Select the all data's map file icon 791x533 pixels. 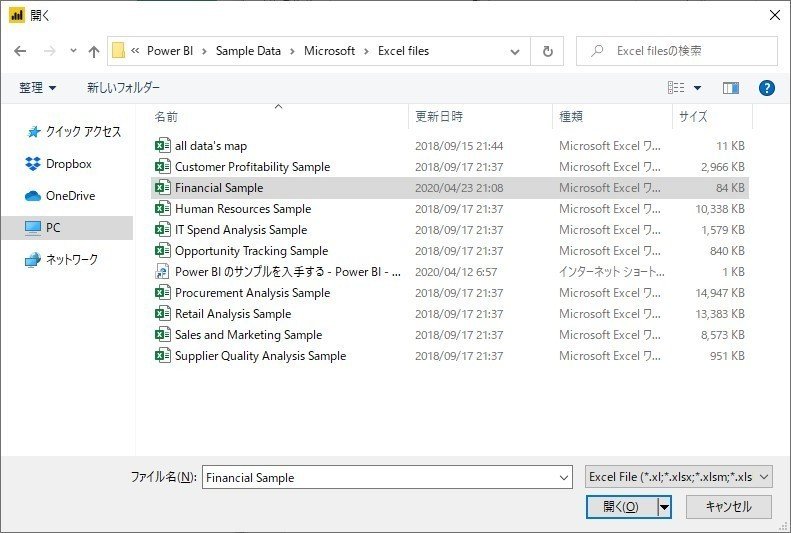pyautogui.click(x=162, y=146)
